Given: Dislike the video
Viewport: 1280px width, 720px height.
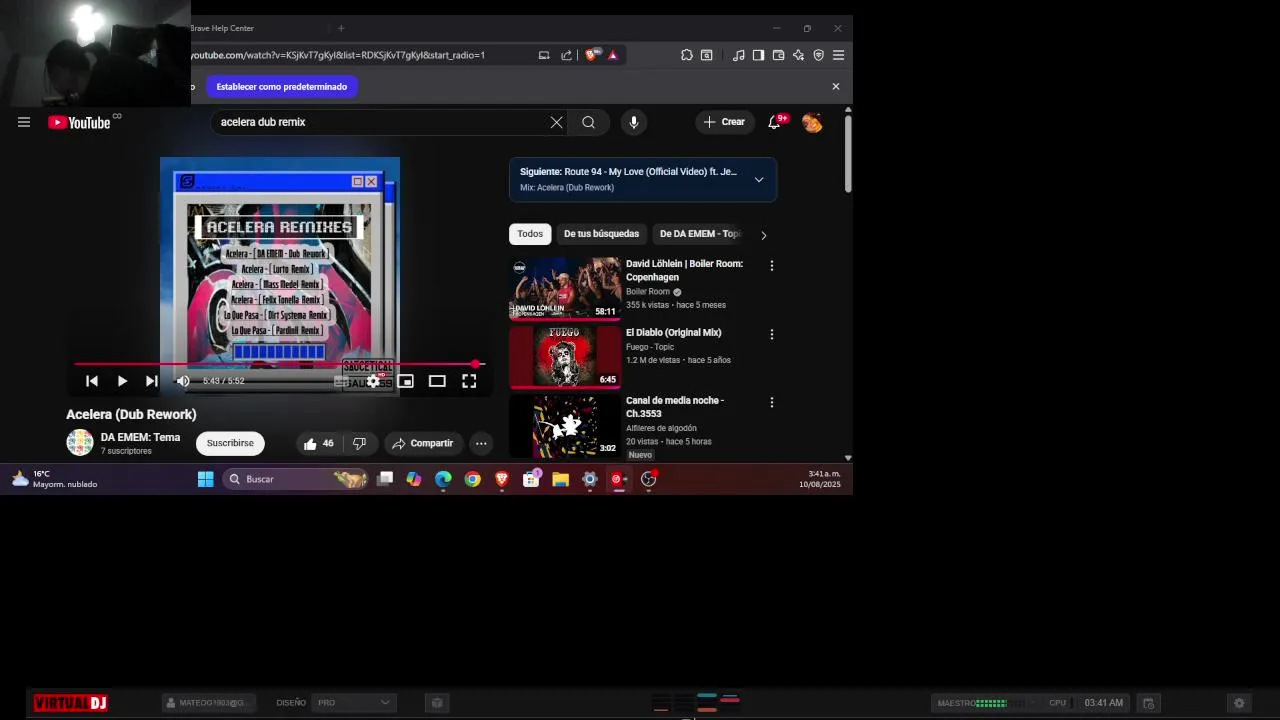Looking at the screenshot, I should tap(359, 443).
